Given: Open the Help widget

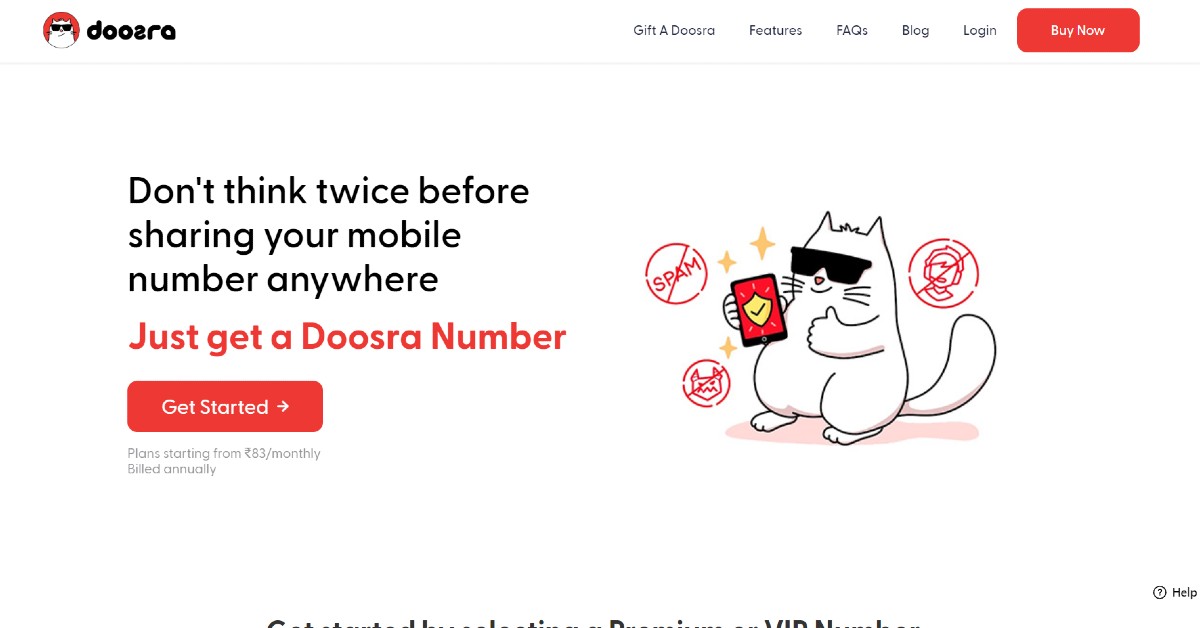Looking at the screenshot, I should [1175, 592].
